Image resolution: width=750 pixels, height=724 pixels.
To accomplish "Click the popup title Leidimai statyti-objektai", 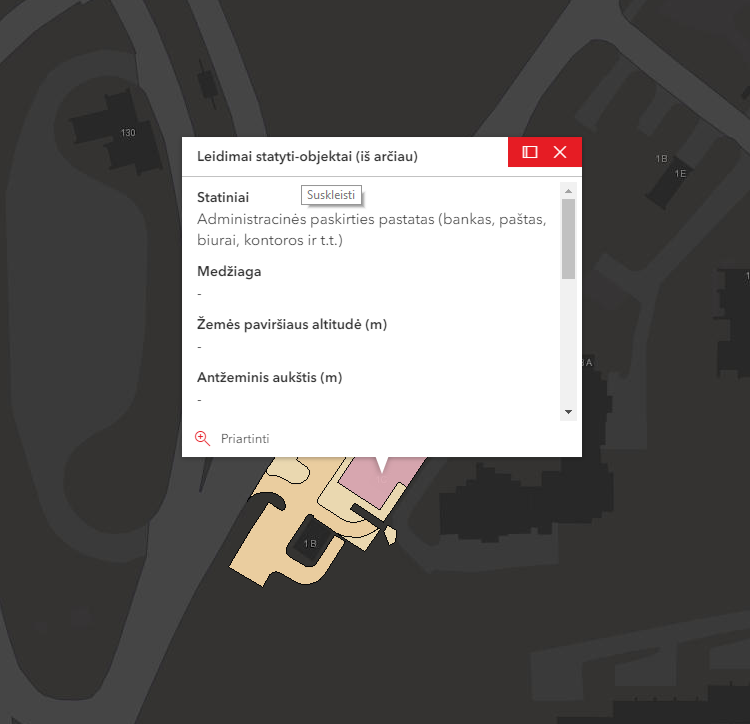I will (307, 156).
